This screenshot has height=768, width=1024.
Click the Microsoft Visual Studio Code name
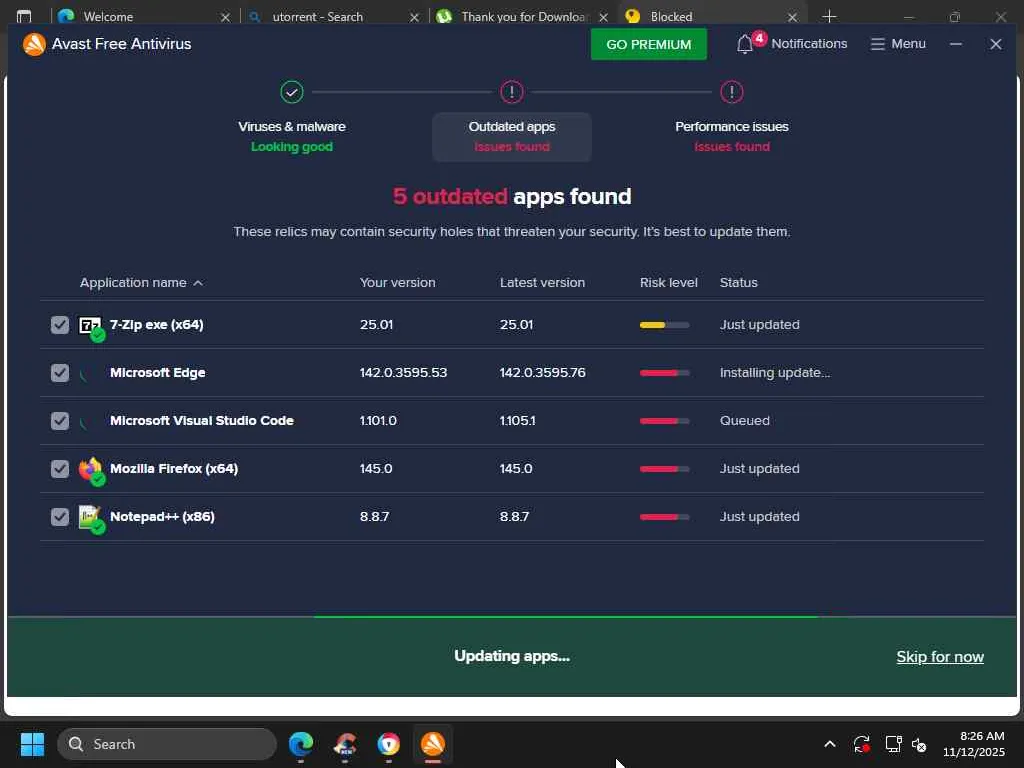(x=202, y=421)
